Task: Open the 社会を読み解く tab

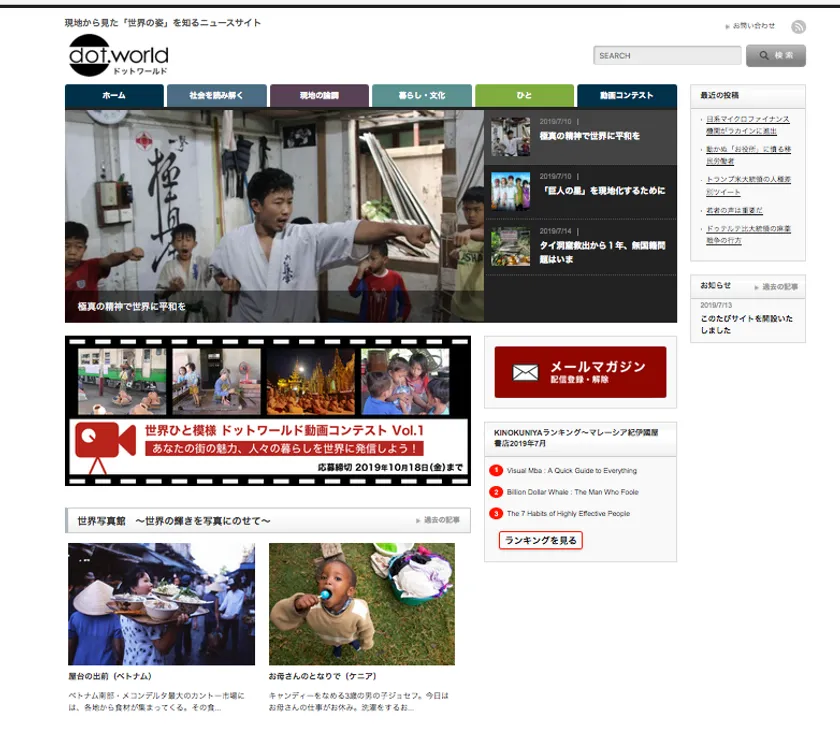Action: pos(216,96)
